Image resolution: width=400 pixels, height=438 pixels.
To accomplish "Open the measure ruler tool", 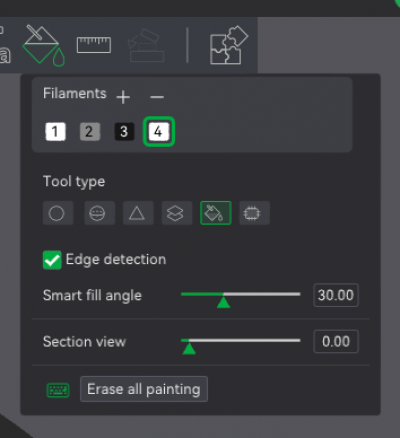I will pos(94,45).
